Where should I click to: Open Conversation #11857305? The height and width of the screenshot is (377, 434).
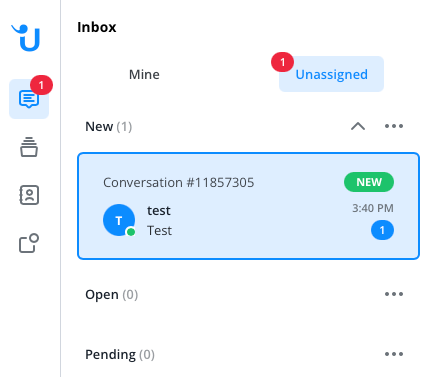point(248,206)
